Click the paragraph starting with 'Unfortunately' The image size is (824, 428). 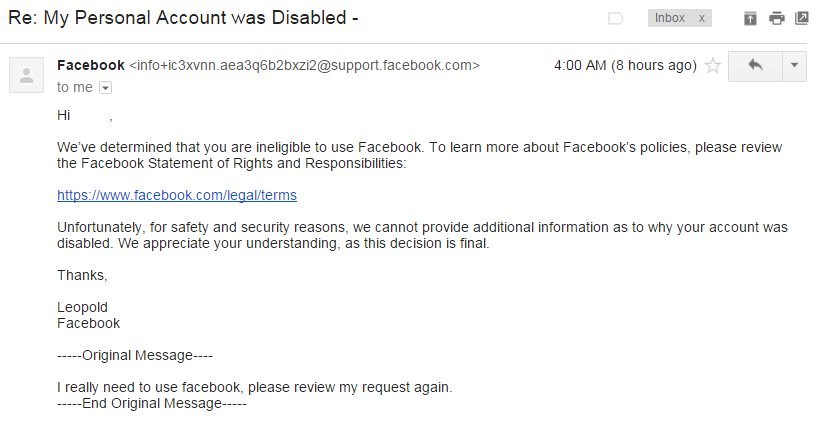pyautogui.click(x=423, y=235)
